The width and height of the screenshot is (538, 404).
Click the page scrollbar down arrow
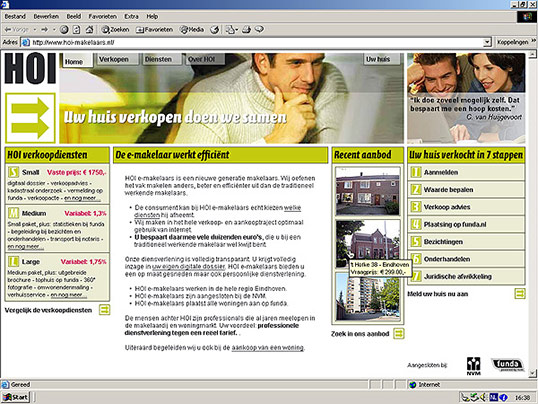(533, 374)
